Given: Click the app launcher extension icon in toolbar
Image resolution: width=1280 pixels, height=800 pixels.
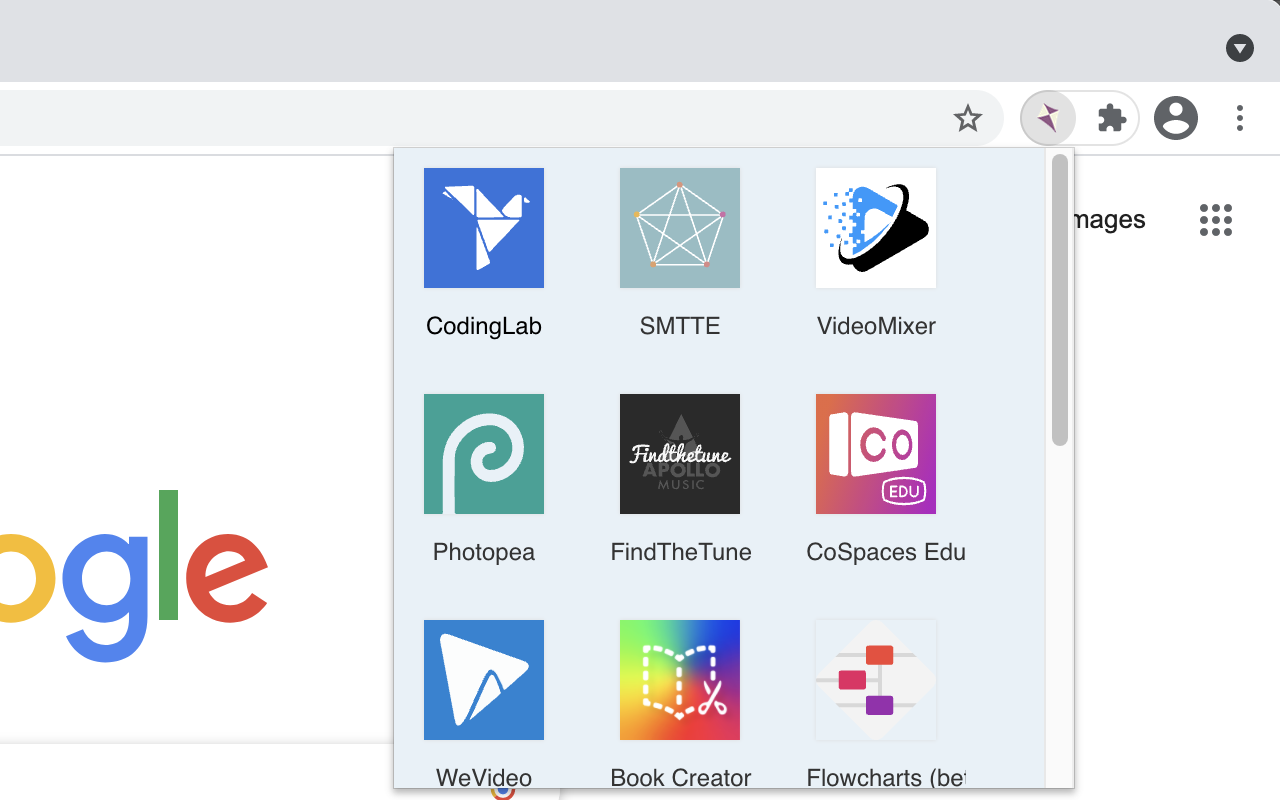Looking at the screenshot, I should click(x=1048, y=119).
